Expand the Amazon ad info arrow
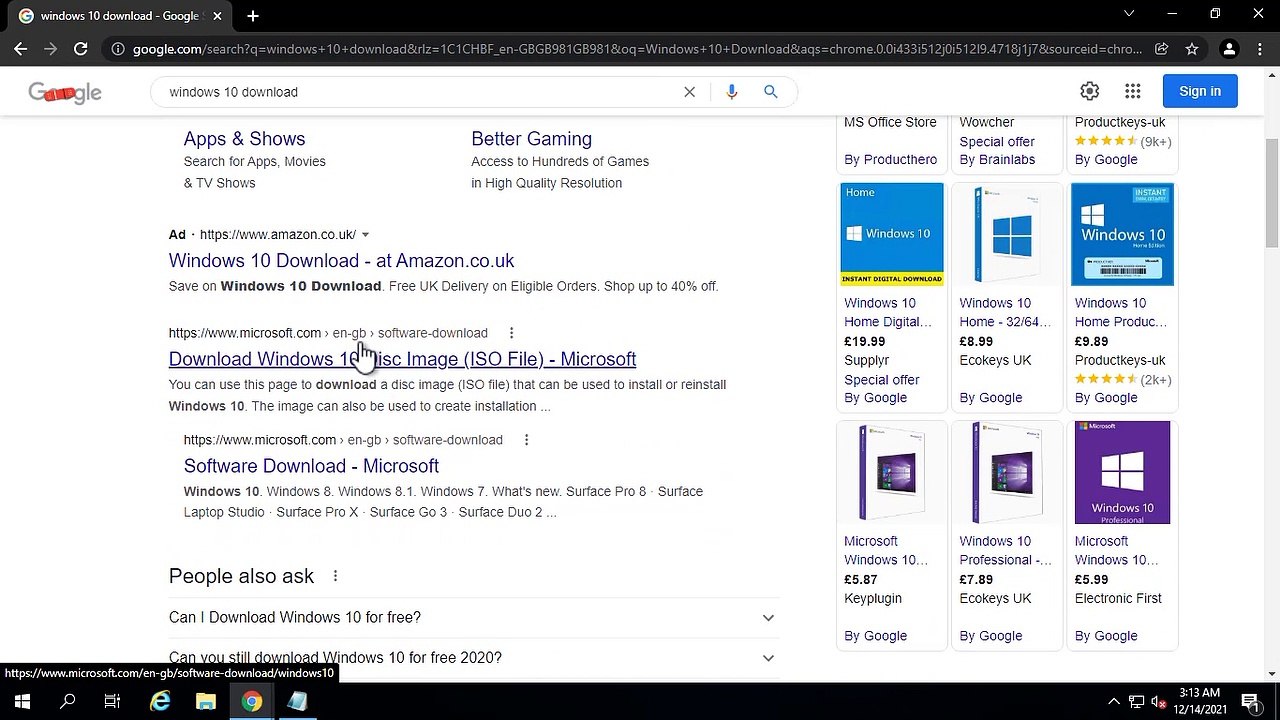Image resolution: width=1280 pixels, height=720 pixels. click(365, 235)
